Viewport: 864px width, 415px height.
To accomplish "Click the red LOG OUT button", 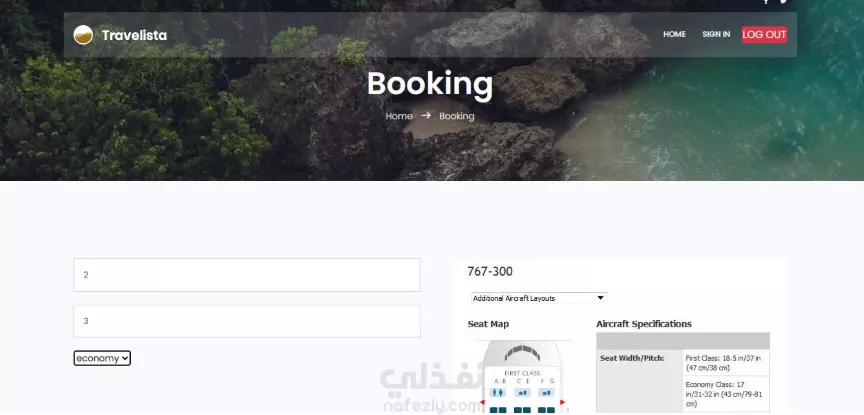I will tap(764, 35).
